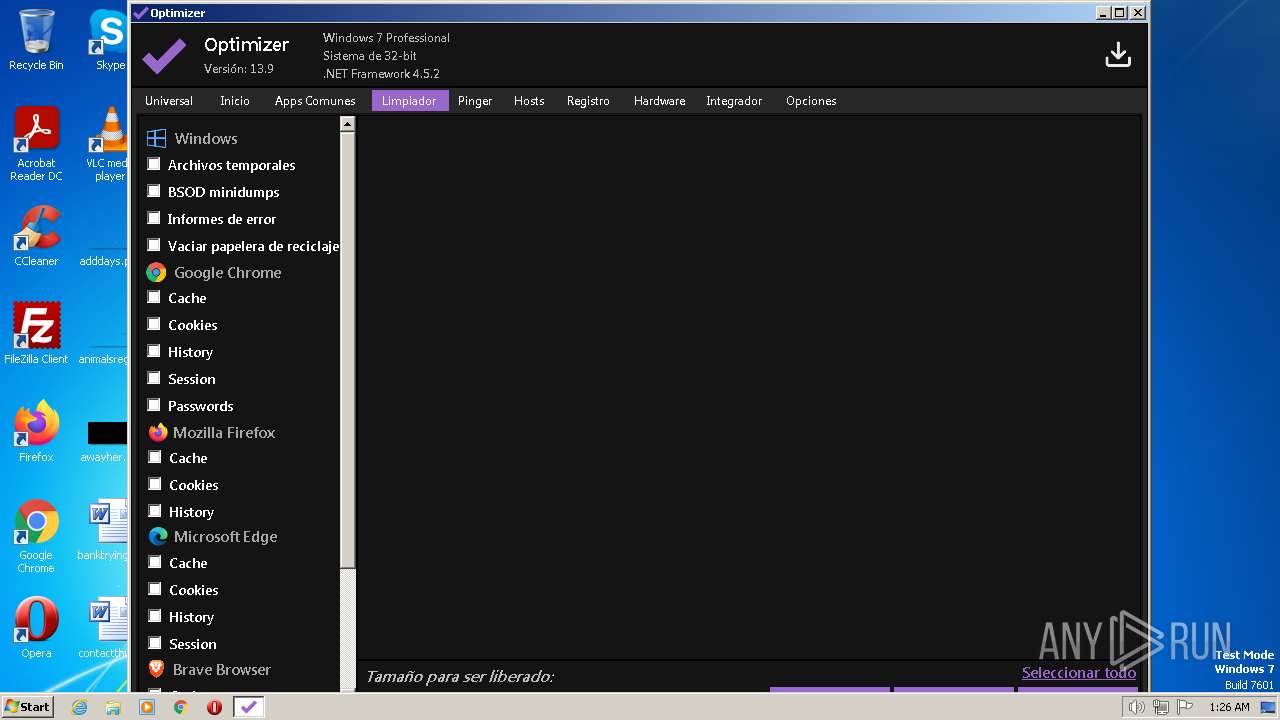Click the cleaner list scroll-up arrow
This screenshot has height=720, width=1280.
click(x=347, y=124)
